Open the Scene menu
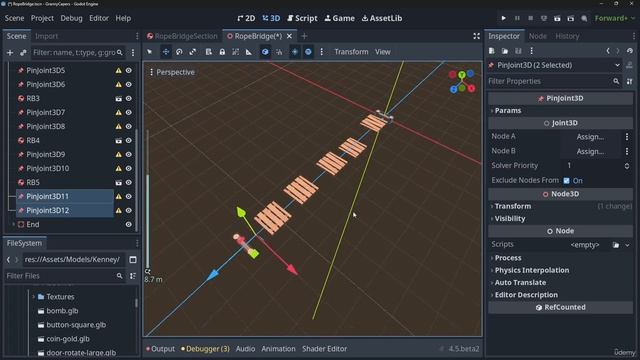 [x=14, y=18]
